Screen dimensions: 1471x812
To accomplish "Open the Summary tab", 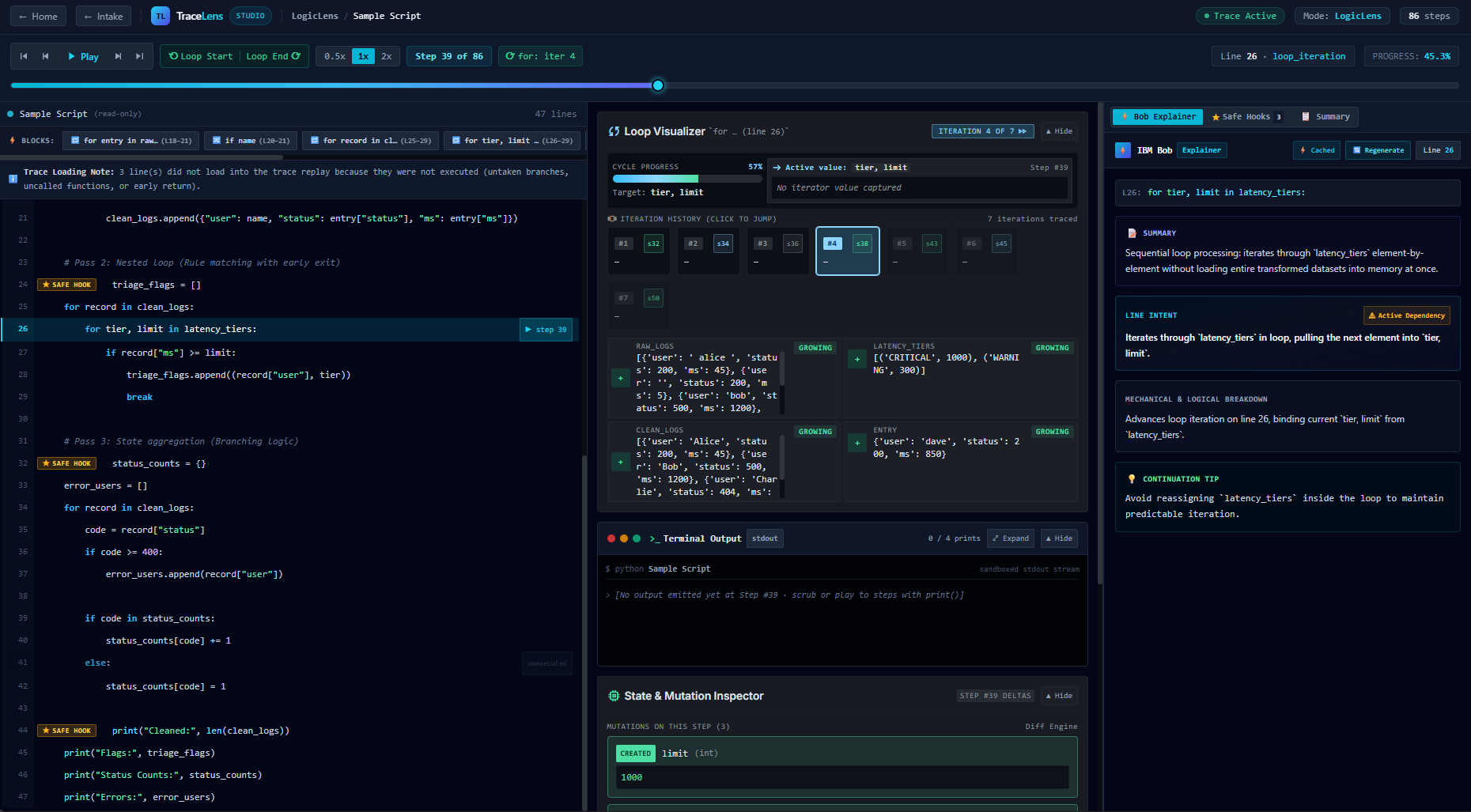I will click(1325, 117).
